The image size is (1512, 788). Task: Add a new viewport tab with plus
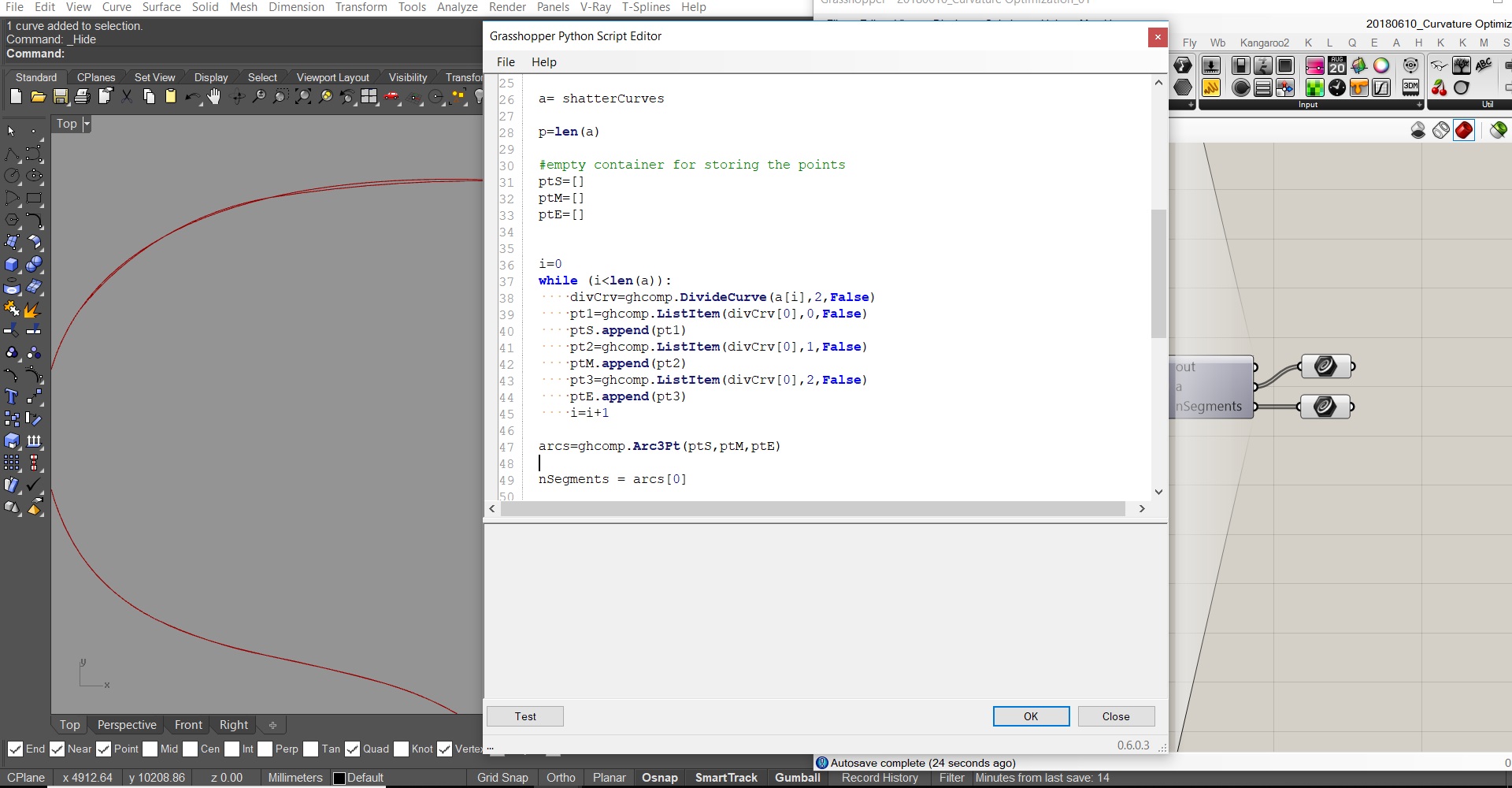pos(272,725)
